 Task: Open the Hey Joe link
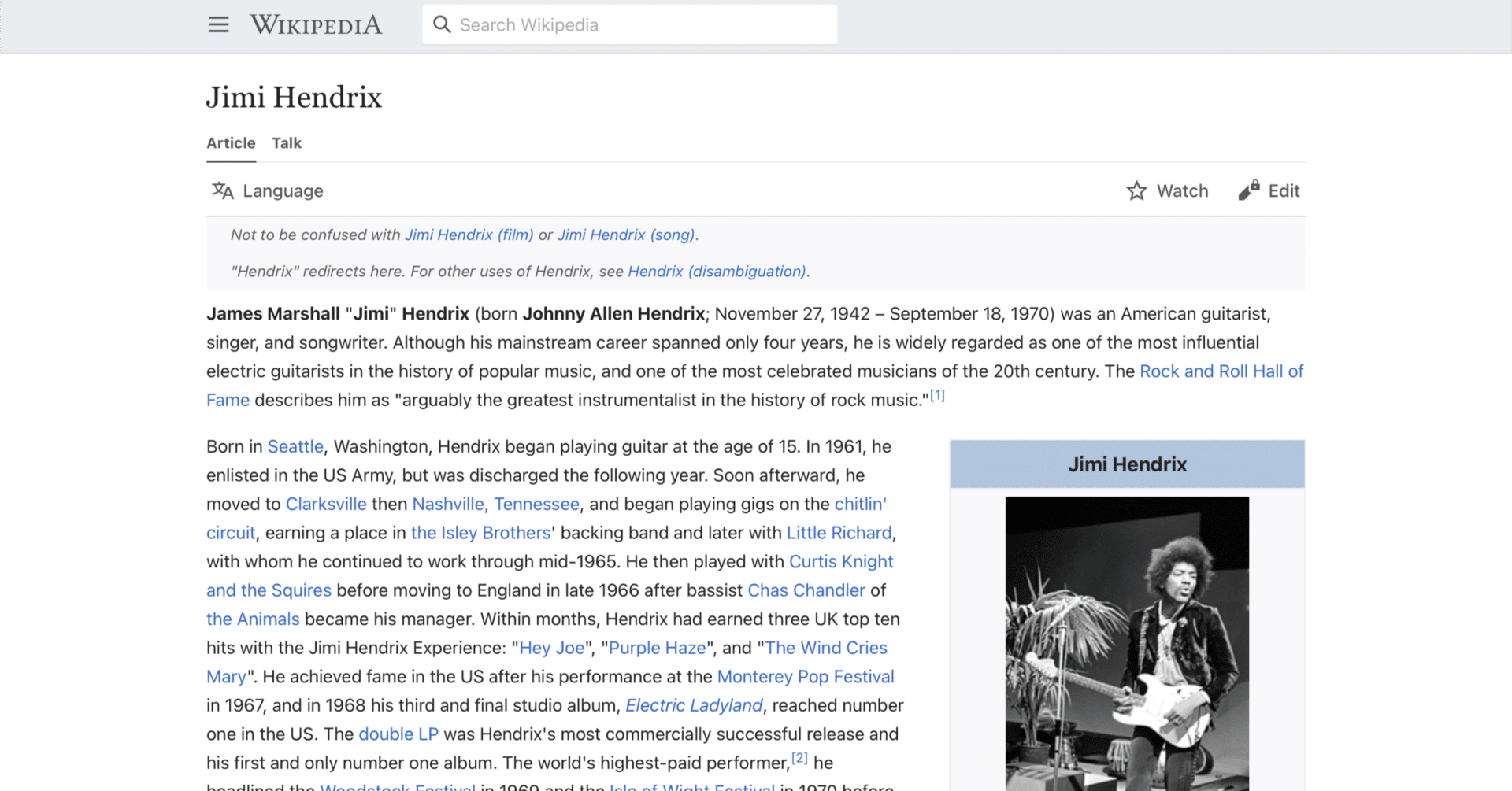552,648
